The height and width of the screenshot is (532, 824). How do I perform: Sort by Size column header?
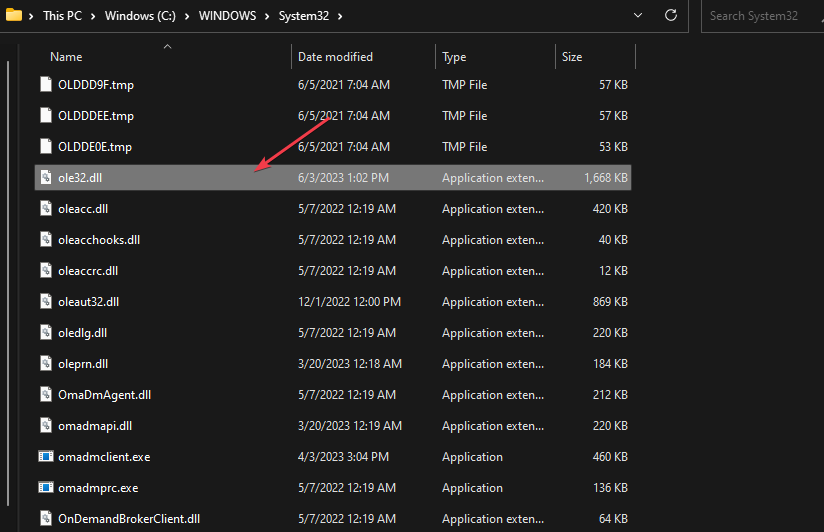click(572, 57)
